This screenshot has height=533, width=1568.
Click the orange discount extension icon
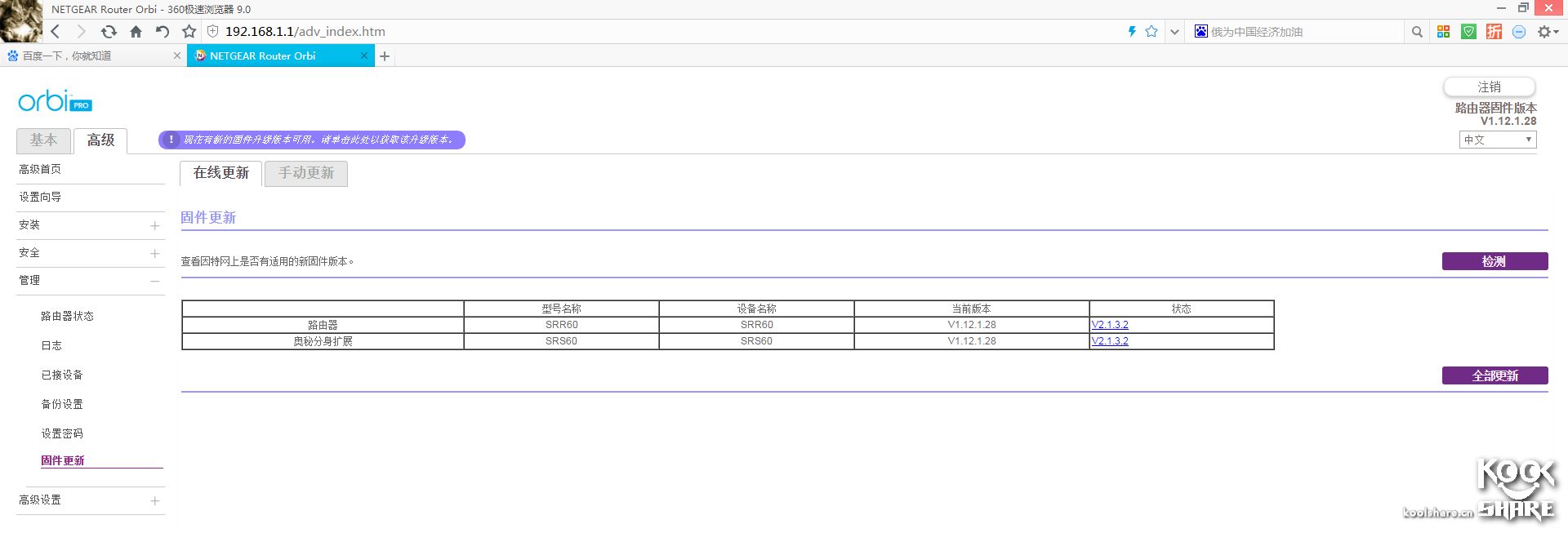point(1494,32)
